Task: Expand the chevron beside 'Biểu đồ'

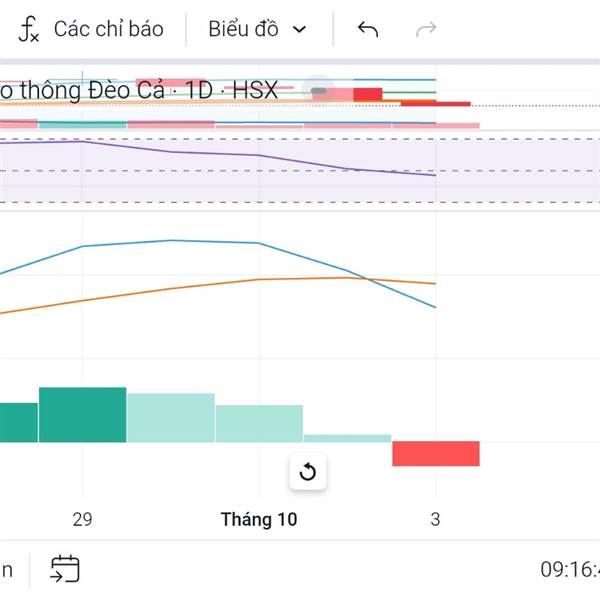Action: [x=299, y=29]
